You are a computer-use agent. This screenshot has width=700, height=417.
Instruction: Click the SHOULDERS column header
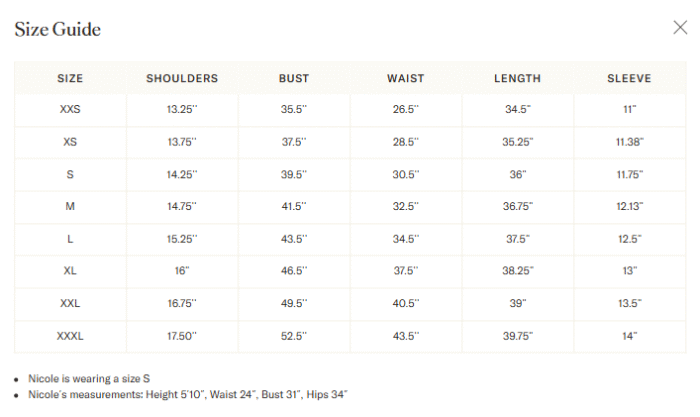pyautogui.click(x=182, y=79)
